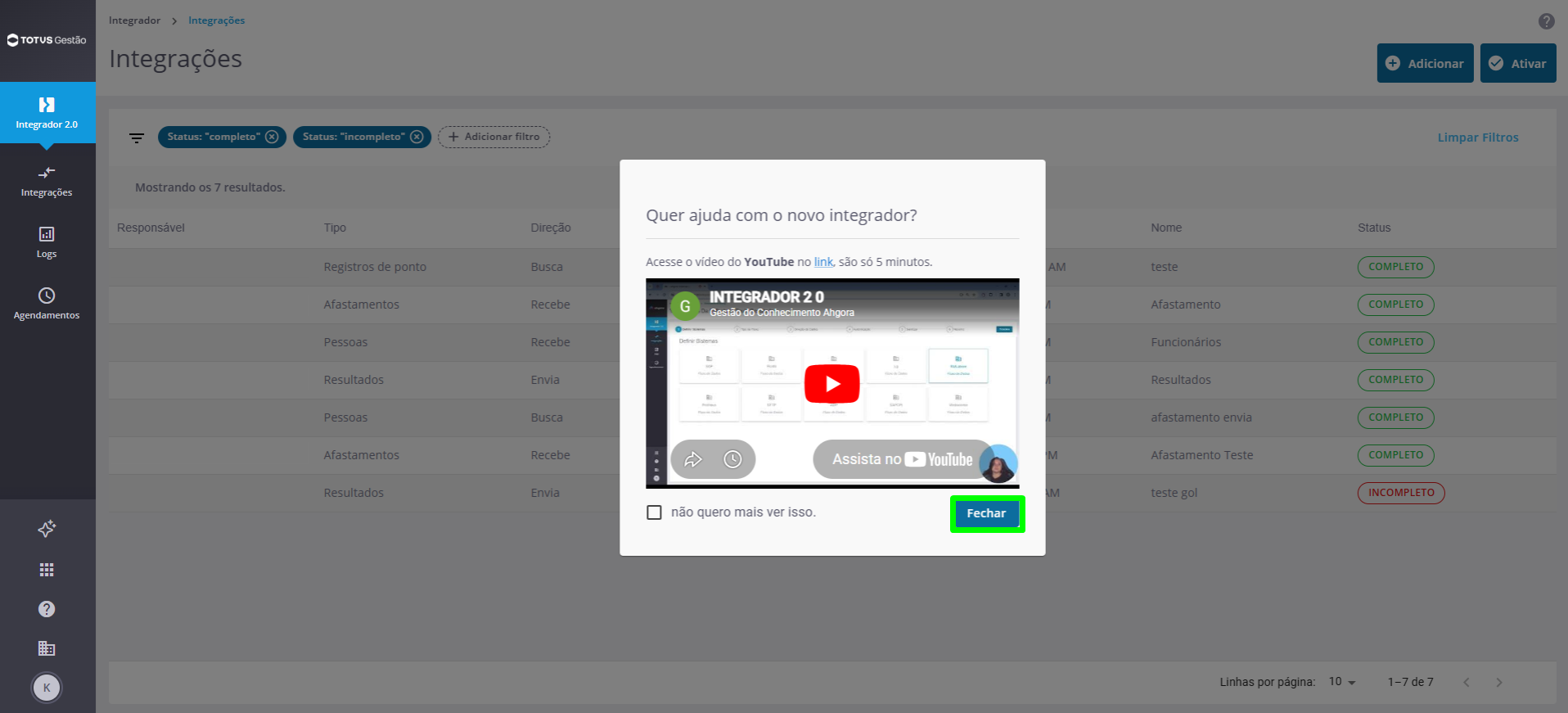Sort by Nome column header

[x=1166, y=228]
